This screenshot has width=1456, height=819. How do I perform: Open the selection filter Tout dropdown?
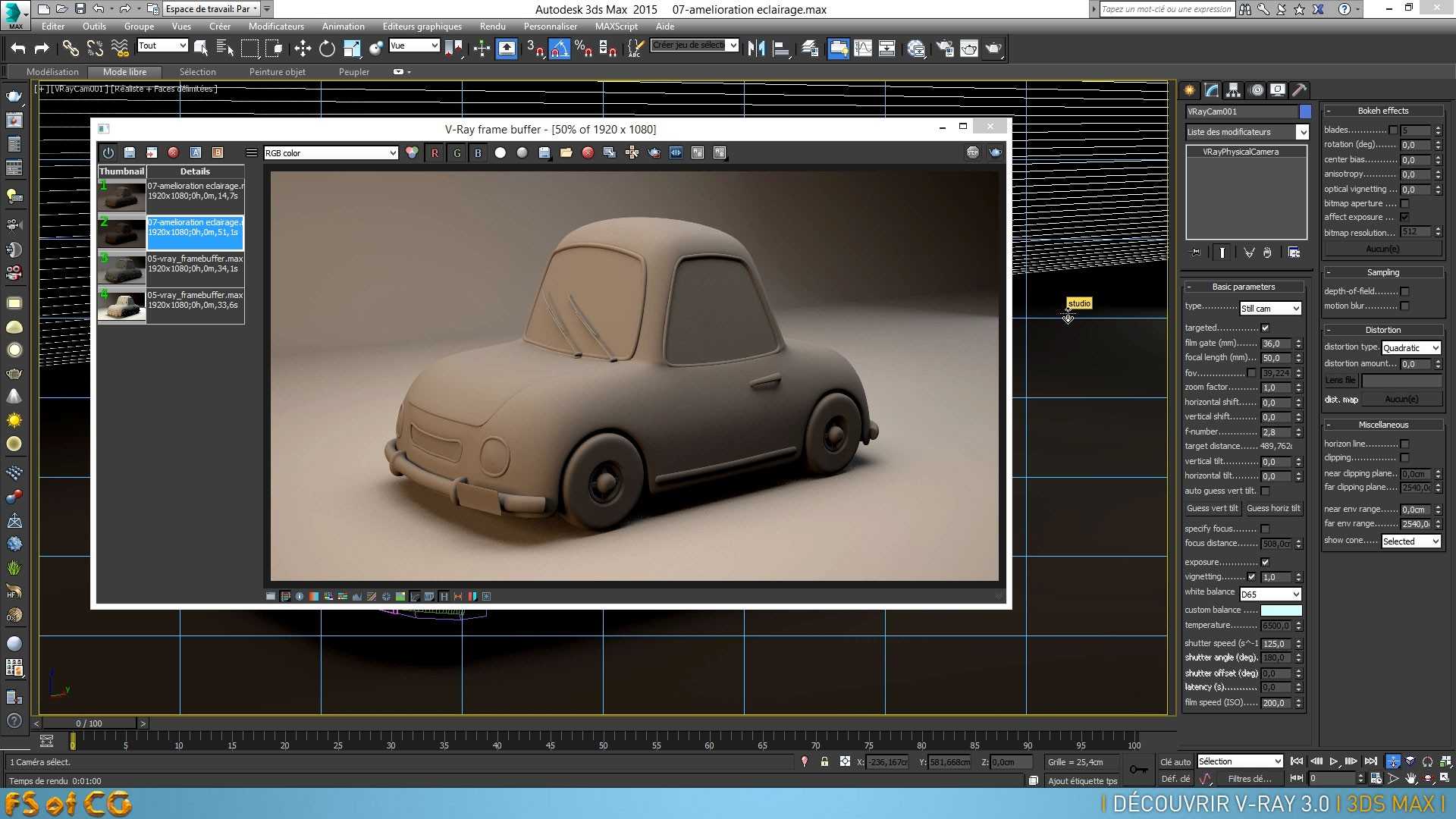click(x=162, y=45)
